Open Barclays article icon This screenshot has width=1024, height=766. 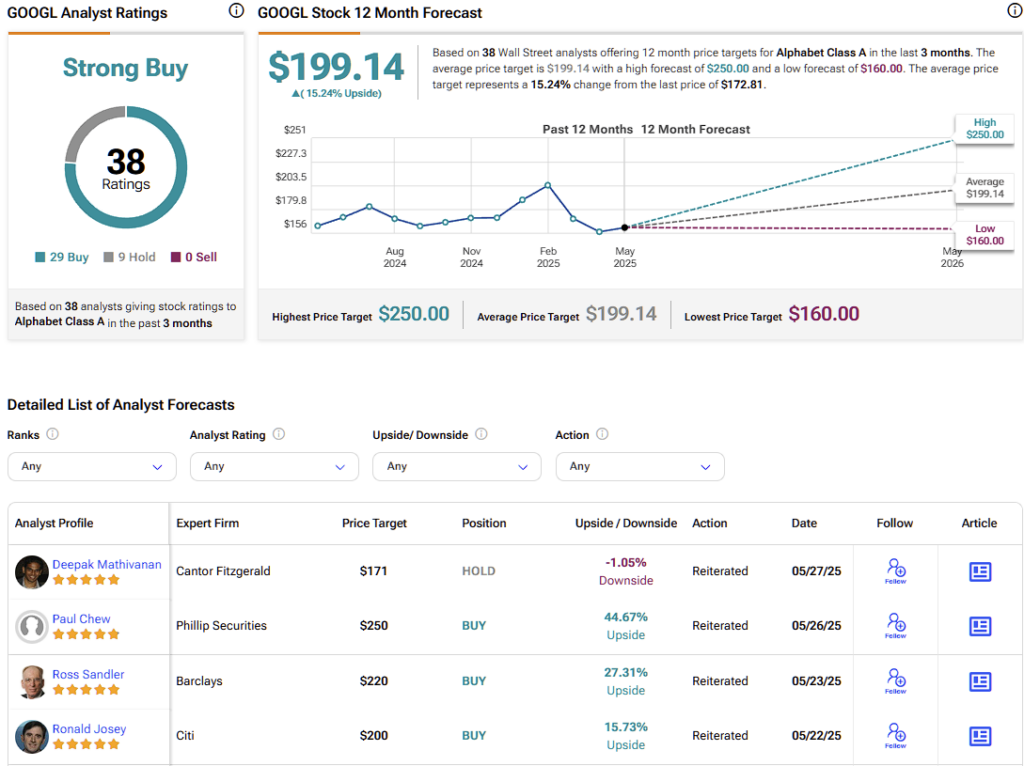[x=980, y=682]
